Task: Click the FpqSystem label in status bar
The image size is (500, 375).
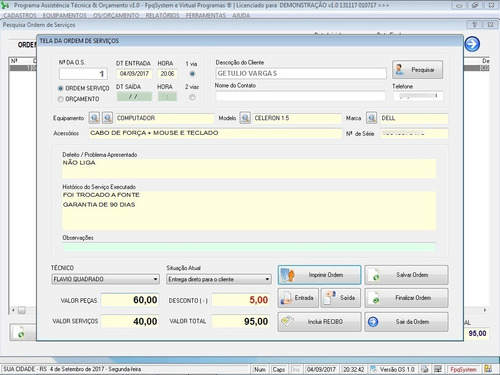Action: [463, 369]
